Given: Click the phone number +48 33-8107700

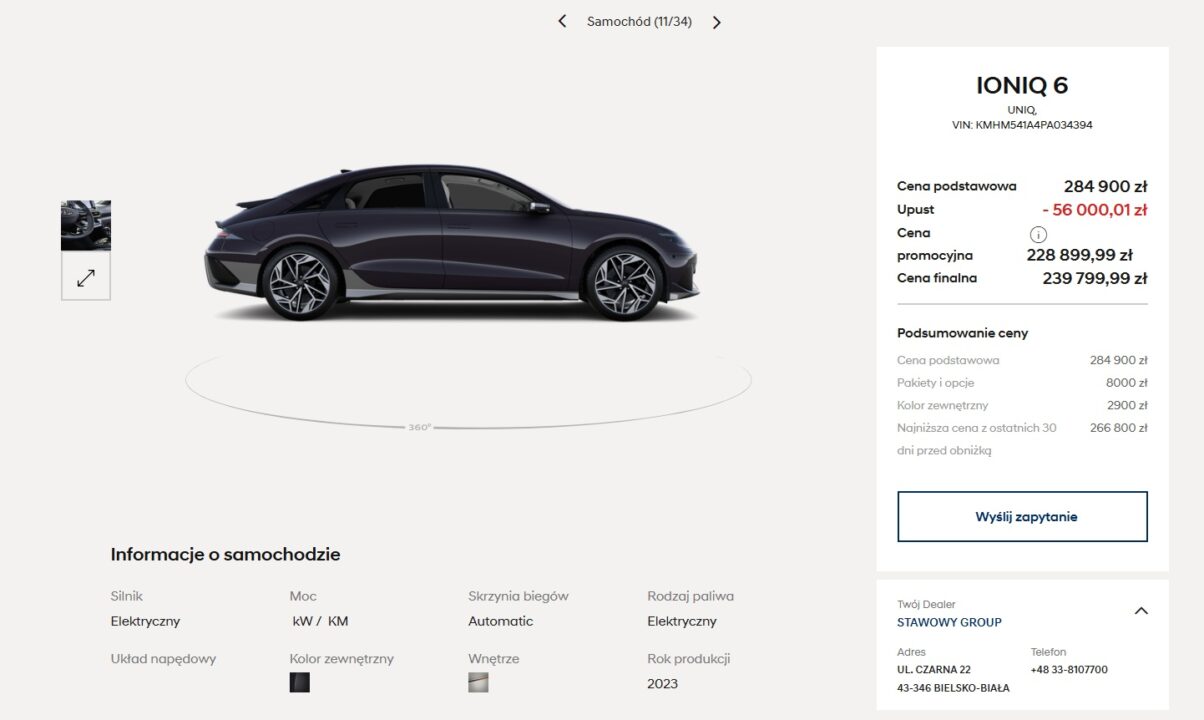Looking at the screenshot, I should pyautogui.click(x=1069, y=670).
